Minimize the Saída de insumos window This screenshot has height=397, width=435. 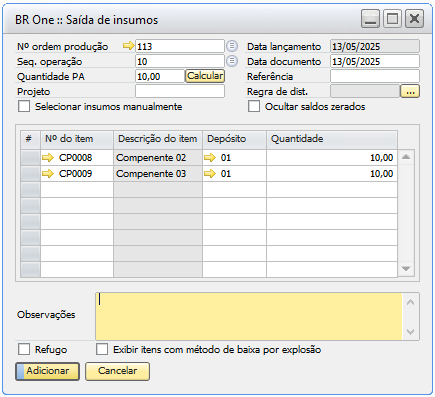pyautogui.click(x=370, y=19)
